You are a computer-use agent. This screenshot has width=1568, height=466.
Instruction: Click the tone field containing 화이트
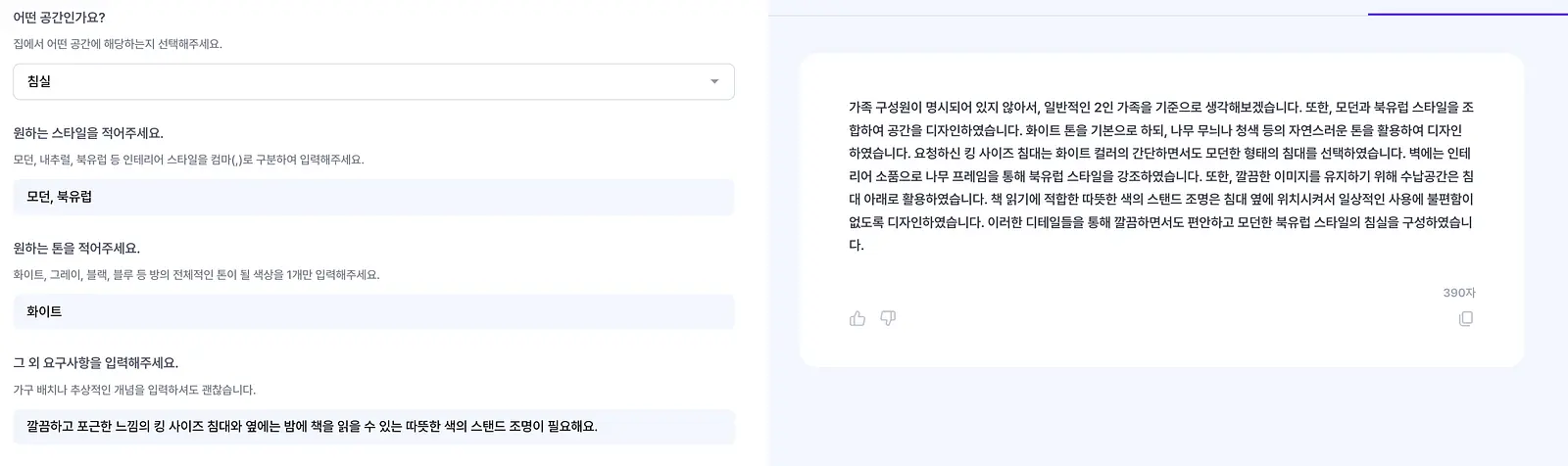(373, 311)
